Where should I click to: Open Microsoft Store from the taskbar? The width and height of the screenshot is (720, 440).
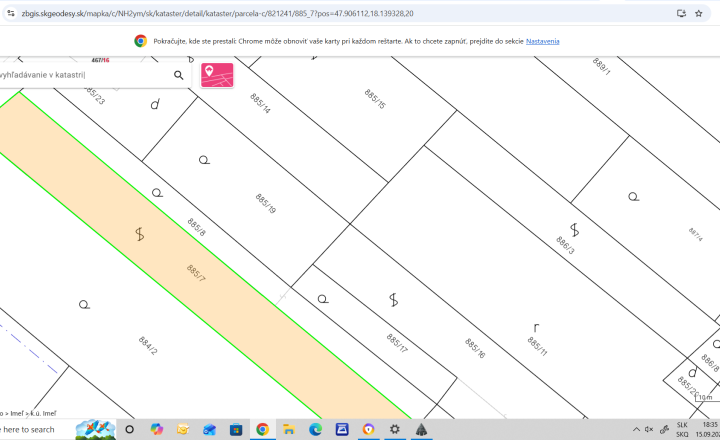pos(236,429)
